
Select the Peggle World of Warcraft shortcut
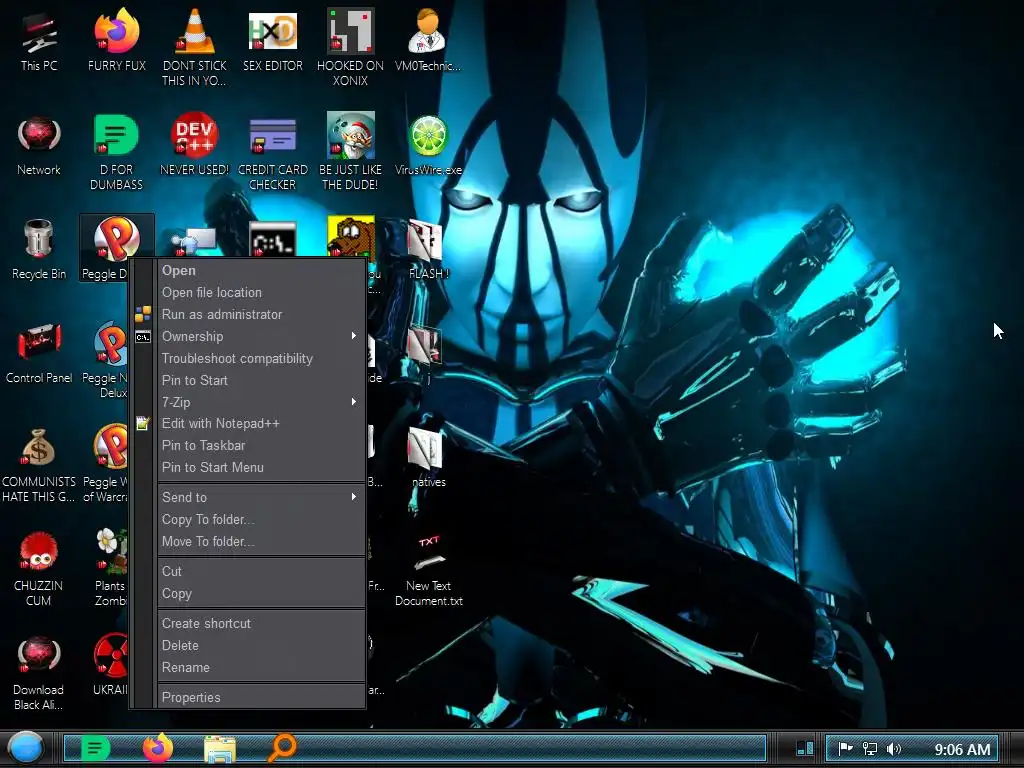tap(105, 464)
